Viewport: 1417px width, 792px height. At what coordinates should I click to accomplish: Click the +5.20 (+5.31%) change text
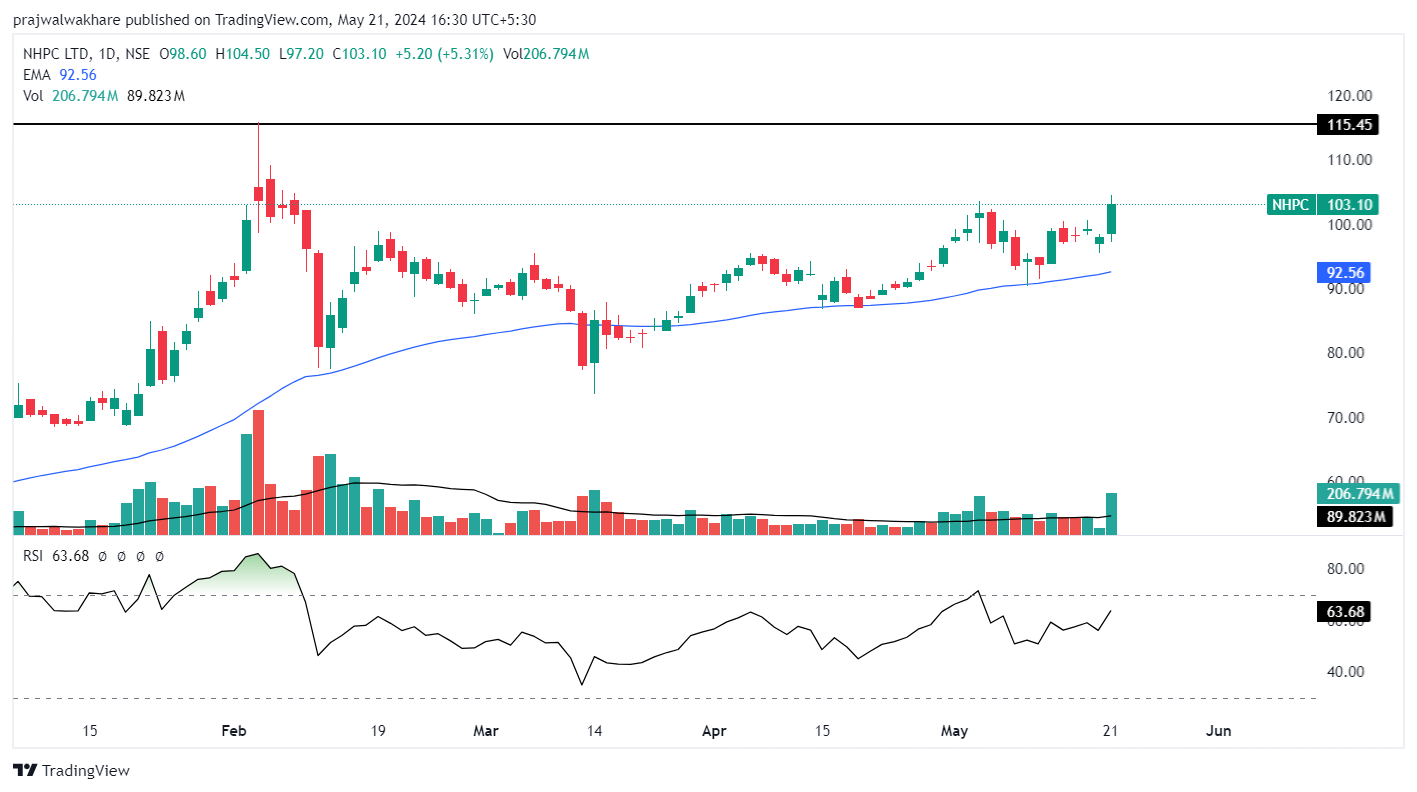(445, 54)
